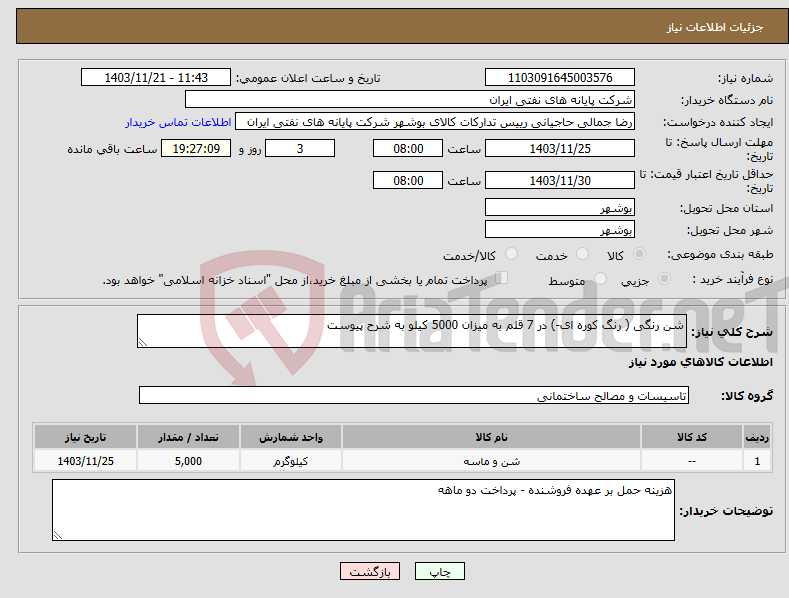Screen dimensions: 789x598
Task: Click the price validity date 1403/11/30 field
Action: [560, 180]
